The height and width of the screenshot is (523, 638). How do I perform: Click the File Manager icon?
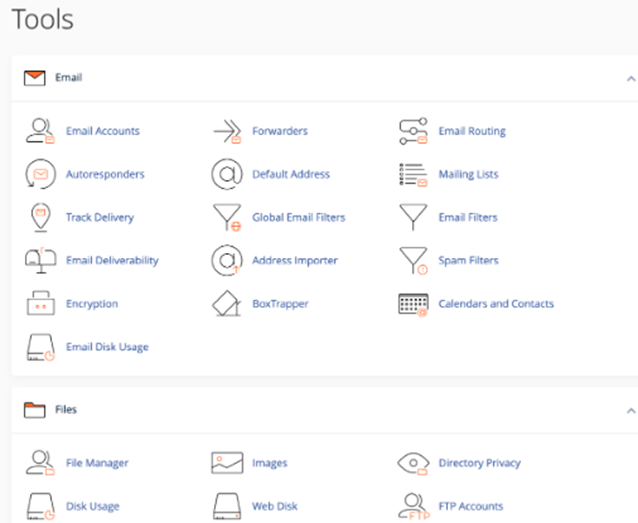(40, 463)
